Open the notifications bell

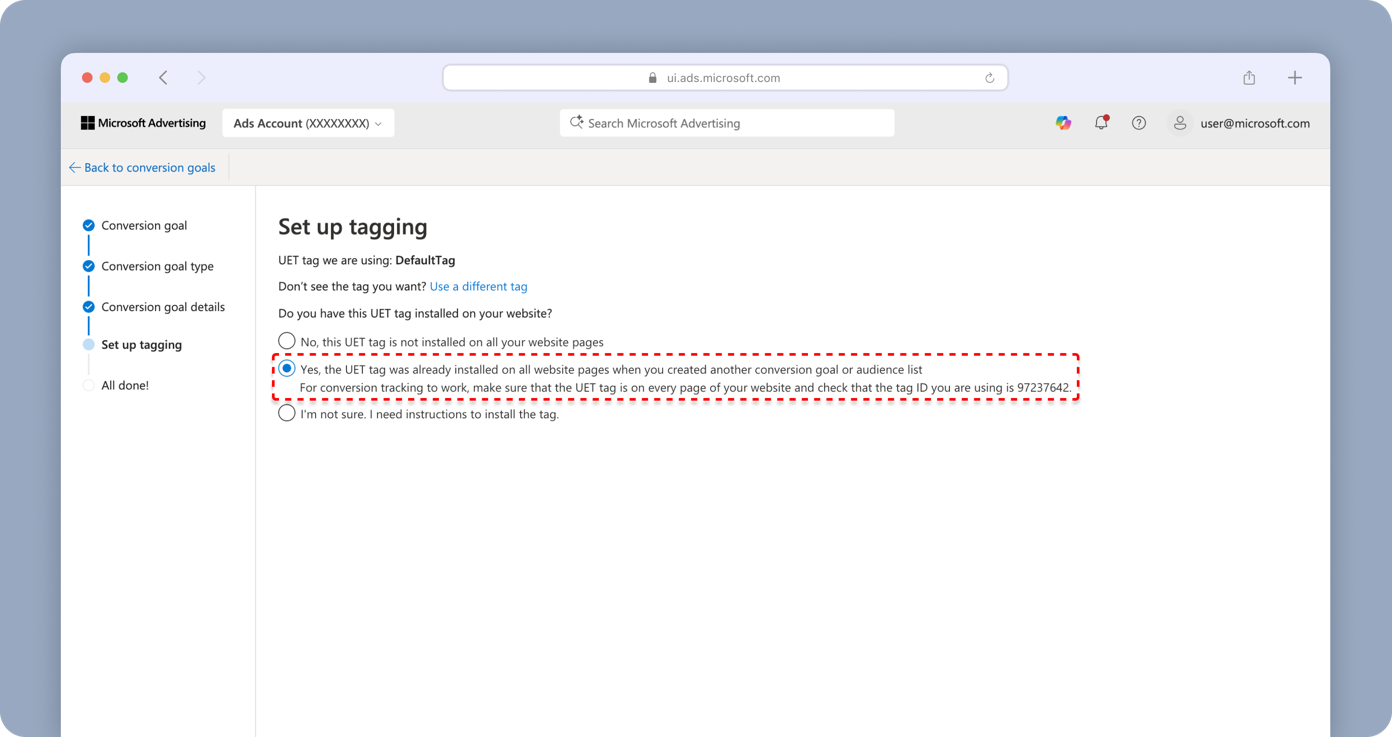[1101, 123]
